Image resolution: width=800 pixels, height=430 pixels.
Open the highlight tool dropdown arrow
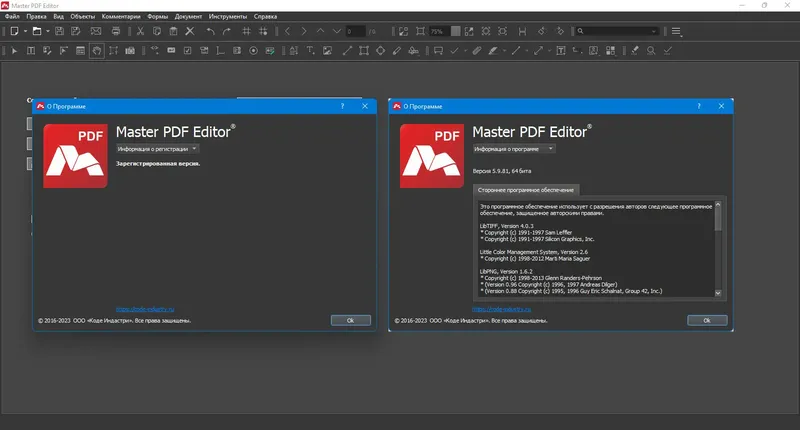(x=505, y=50)
